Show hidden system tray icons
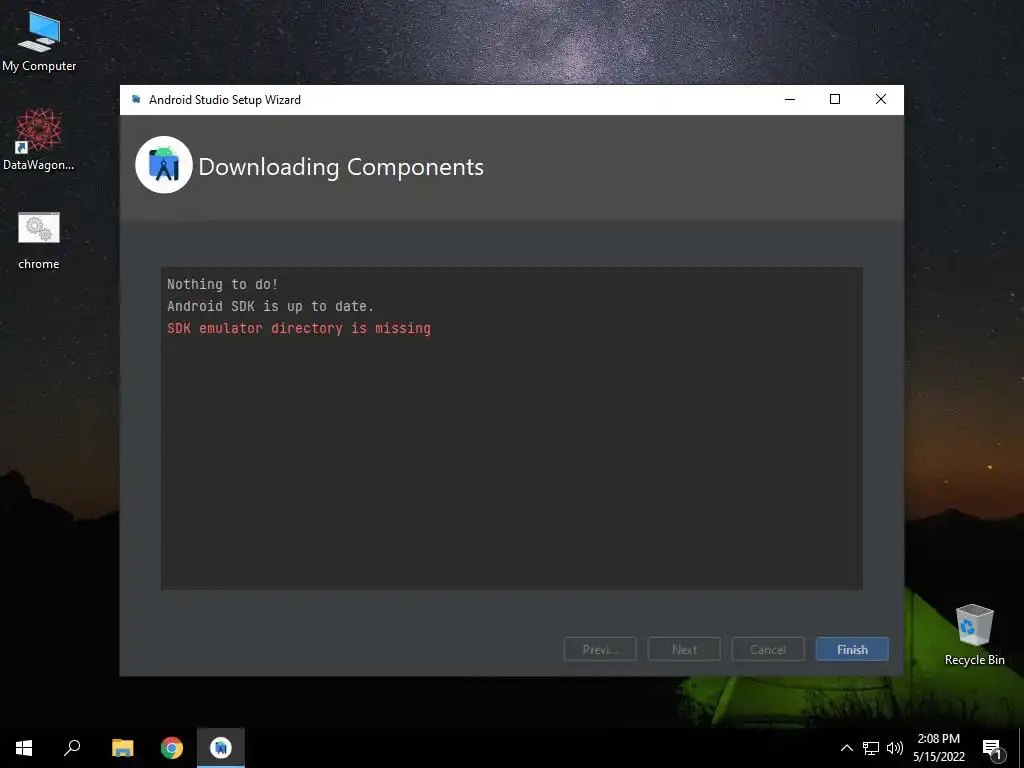Screen dimensions: 1024x768 (x=846, y=748)
